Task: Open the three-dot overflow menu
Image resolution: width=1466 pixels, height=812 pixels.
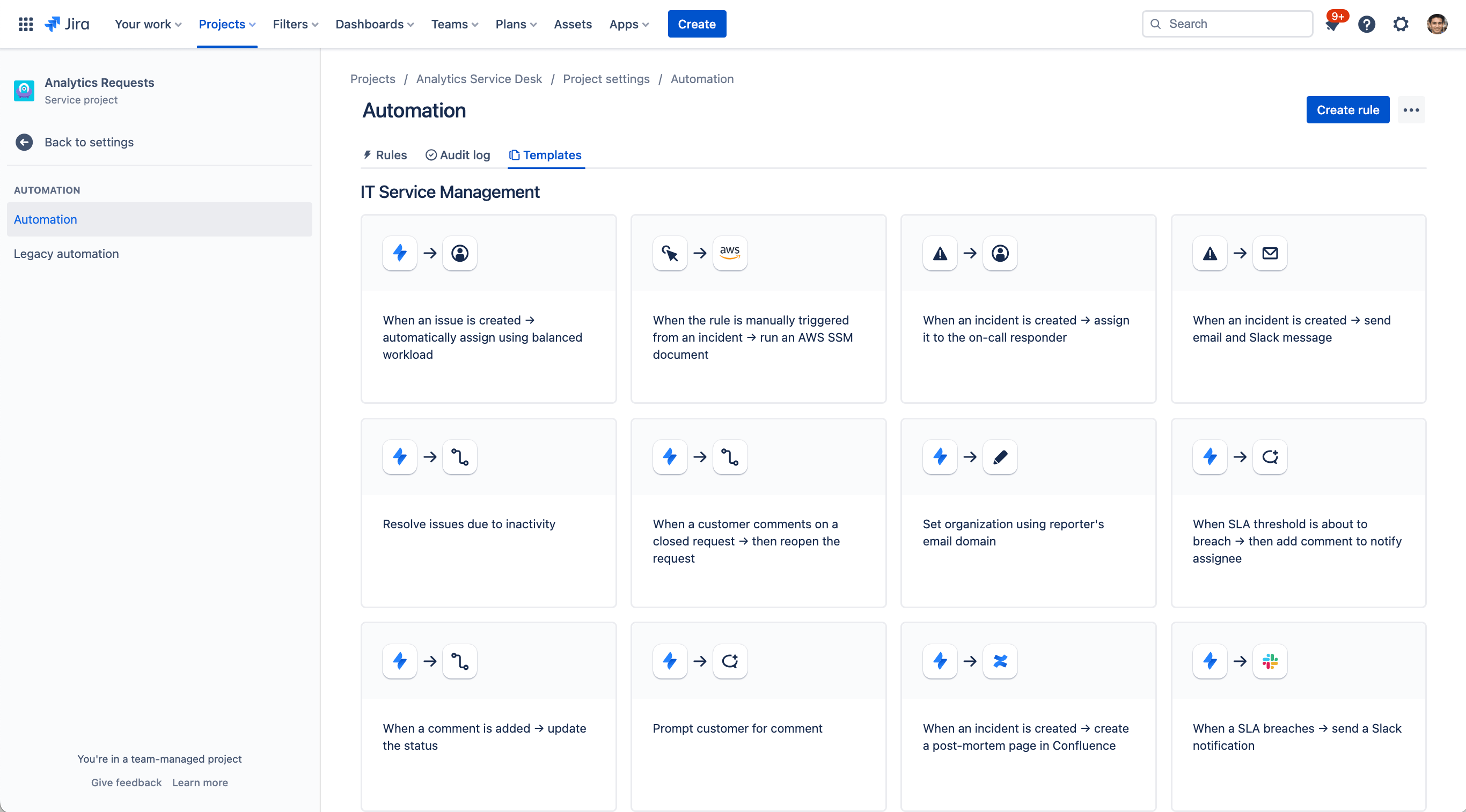Action: pyautogui.click(x=1411, y=110)
